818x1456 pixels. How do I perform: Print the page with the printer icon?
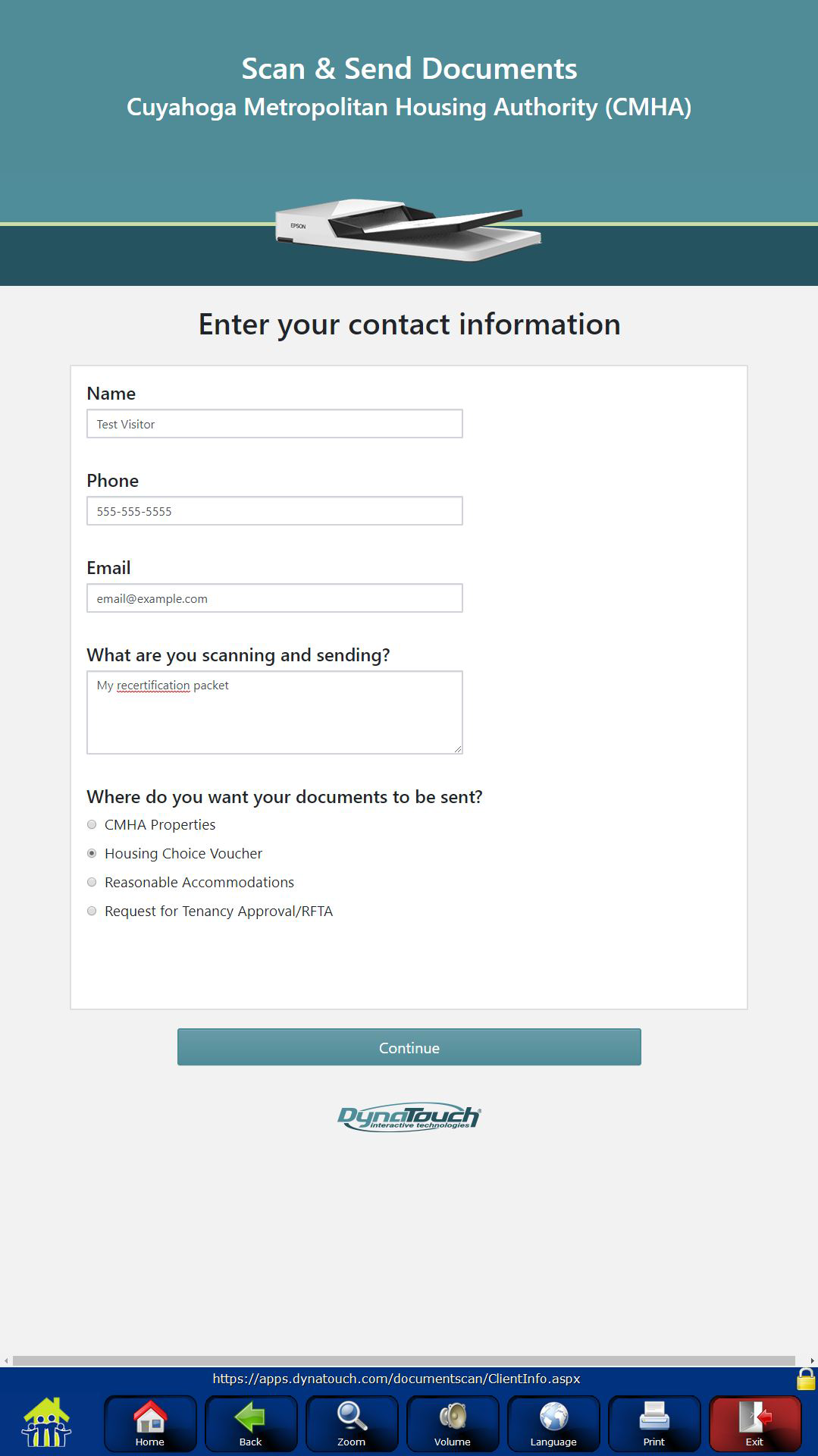click(653, 1423)
